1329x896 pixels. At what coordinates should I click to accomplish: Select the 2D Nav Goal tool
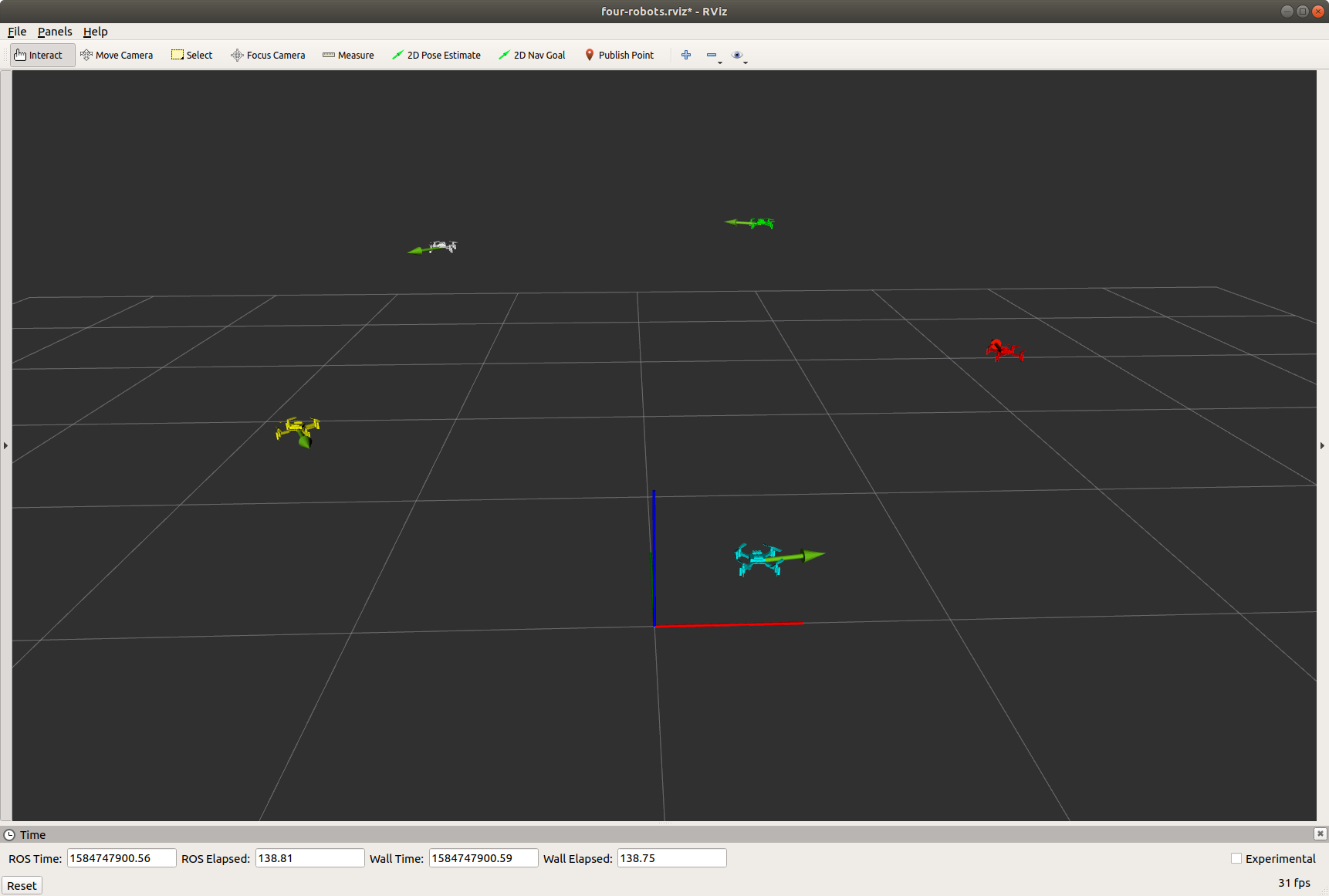tap(532, 55)
